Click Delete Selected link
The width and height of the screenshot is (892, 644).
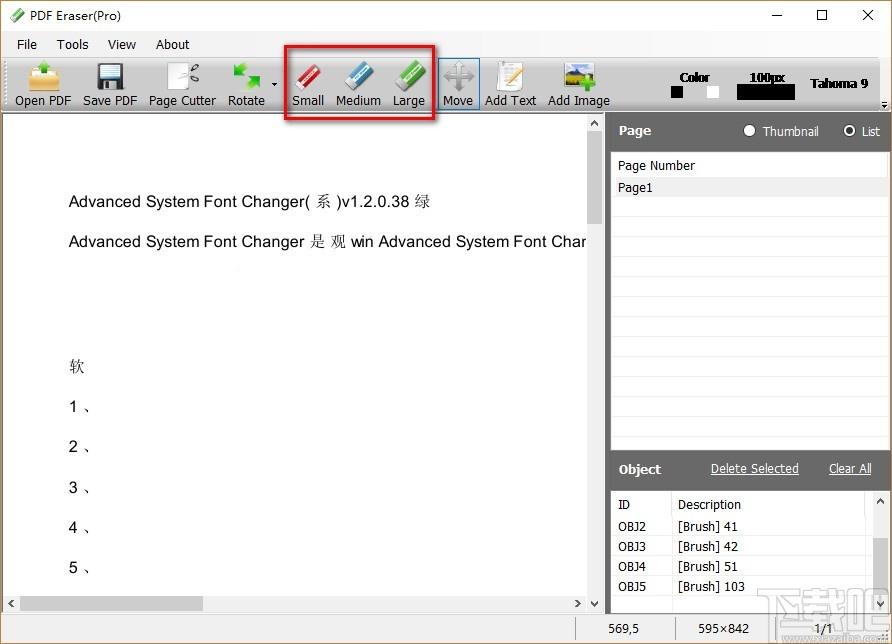754,469
